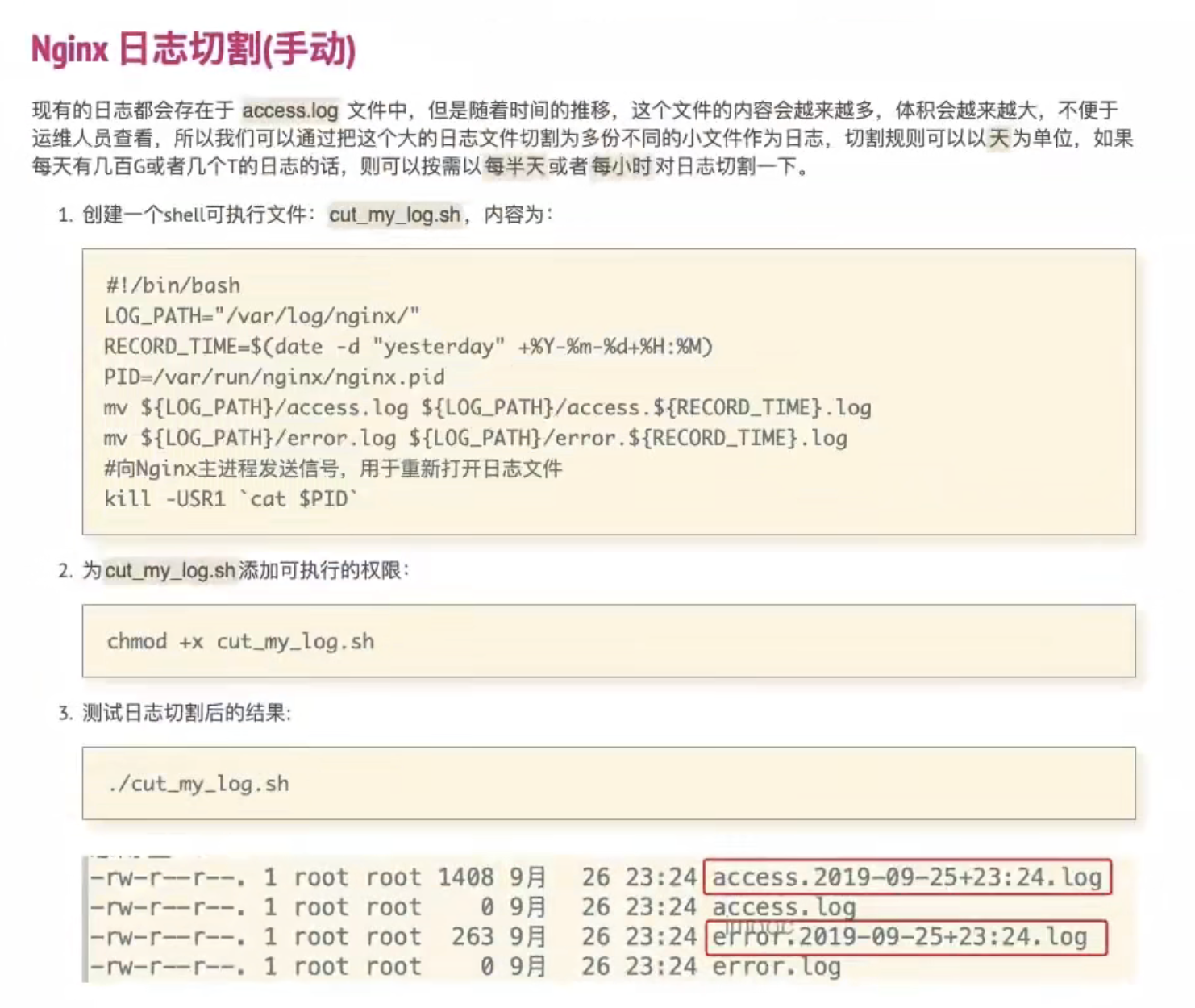
Task: Click the "chmod +x cut_my_log.sh" command
Action: 240,642
